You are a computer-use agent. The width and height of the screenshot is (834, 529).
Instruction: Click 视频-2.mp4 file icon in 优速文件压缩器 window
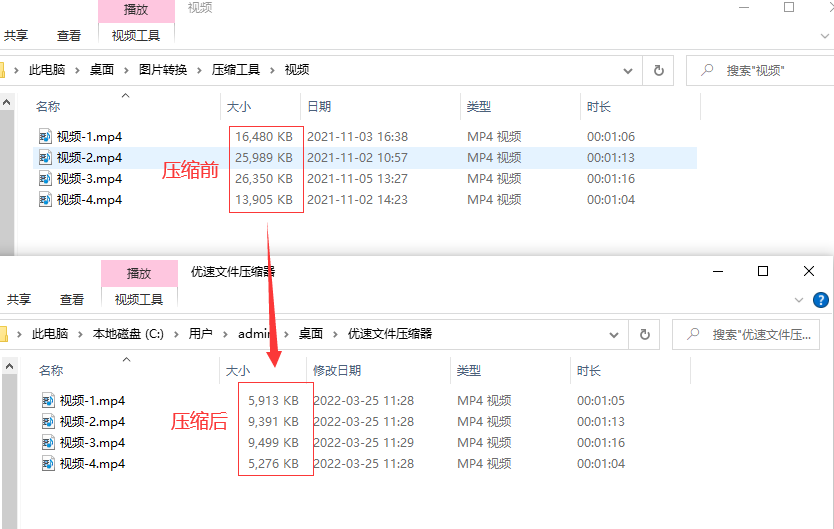click(48, 422)
